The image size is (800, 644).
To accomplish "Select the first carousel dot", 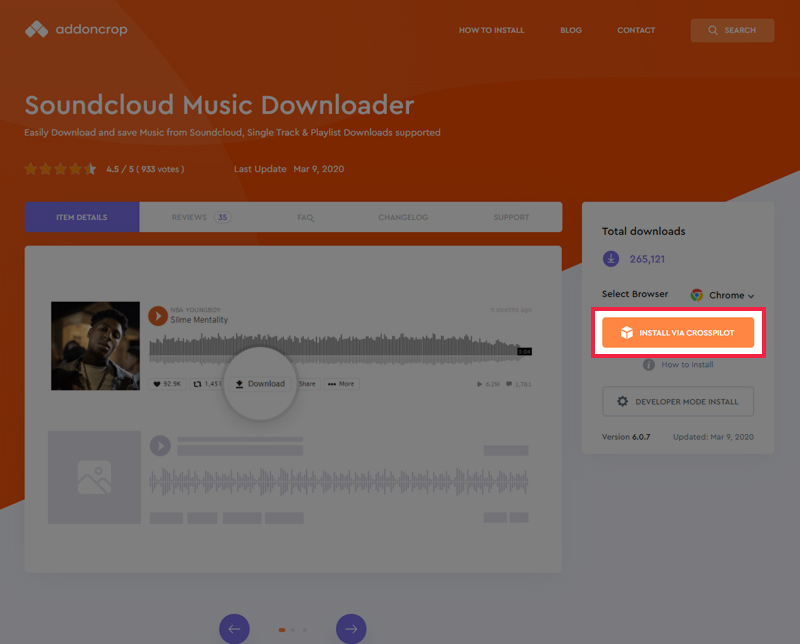I will tap(282, 630).
